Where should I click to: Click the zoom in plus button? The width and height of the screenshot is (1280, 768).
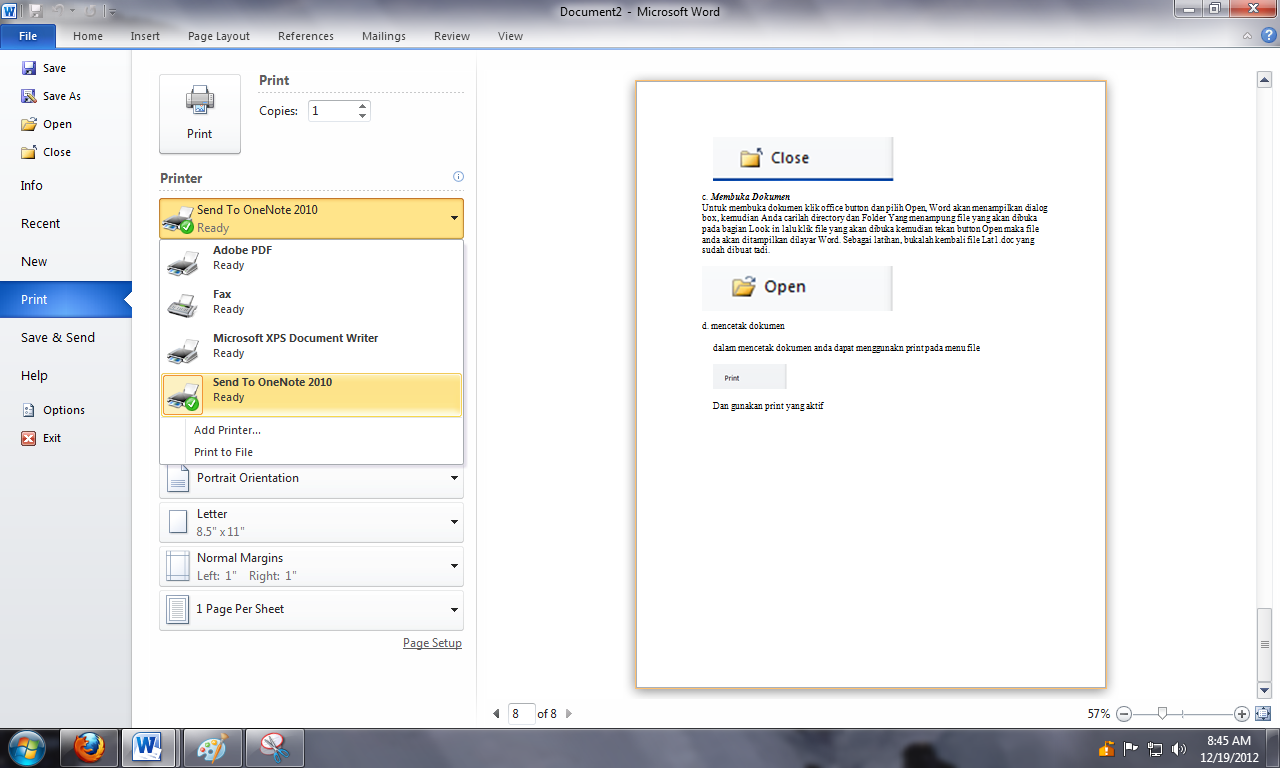[1242, 714]
